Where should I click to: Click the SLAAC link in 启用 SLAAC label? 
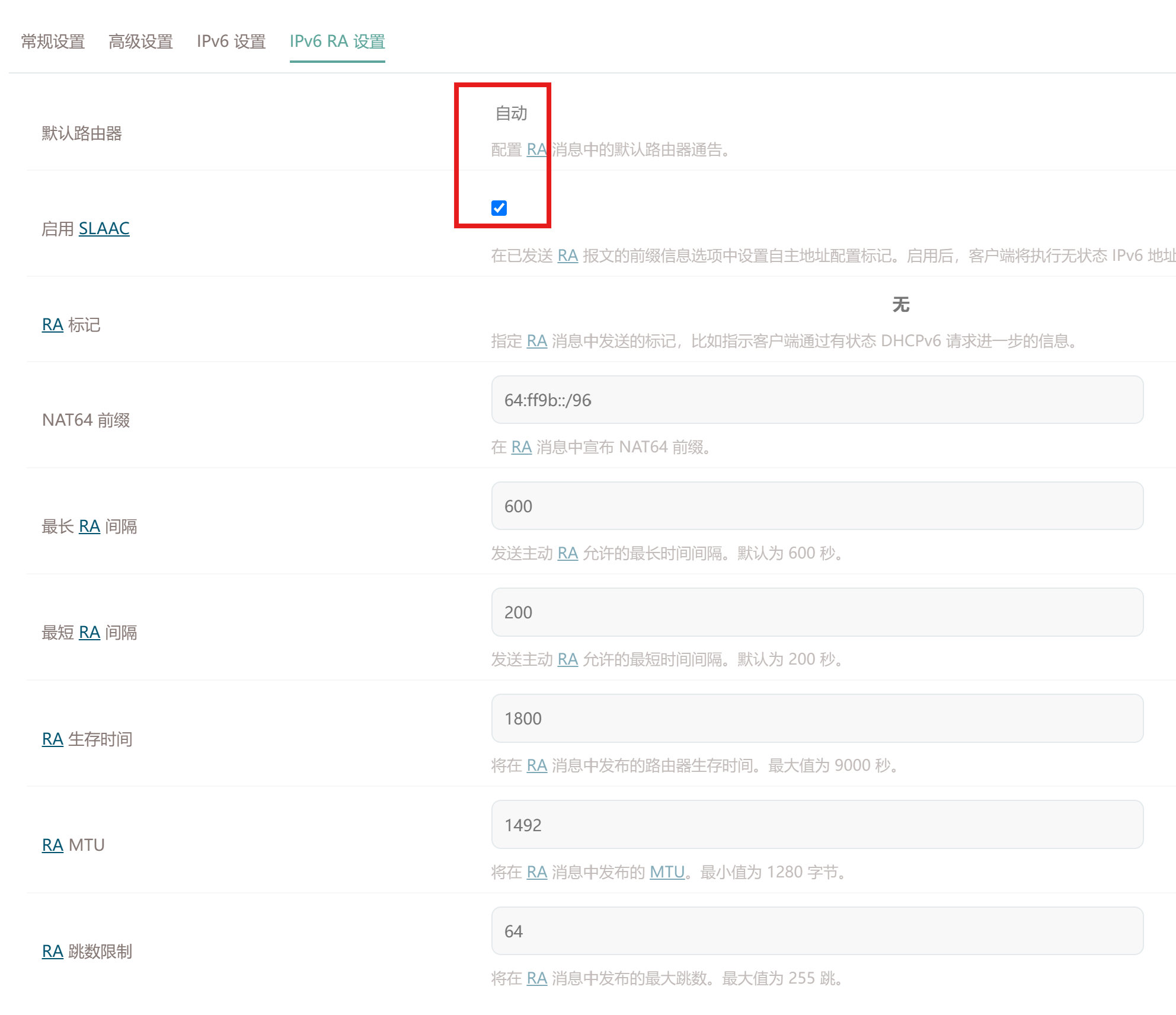click(104, 229)
